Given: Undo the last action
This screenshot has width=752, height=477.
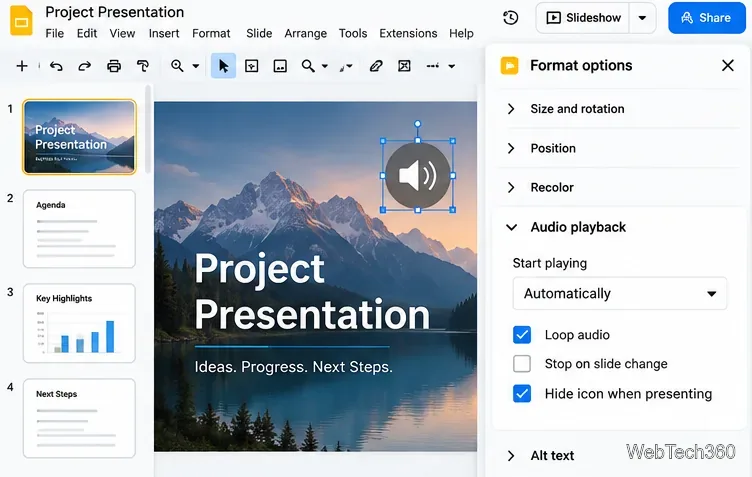Looking at the screenshot, I should [56, 66].
